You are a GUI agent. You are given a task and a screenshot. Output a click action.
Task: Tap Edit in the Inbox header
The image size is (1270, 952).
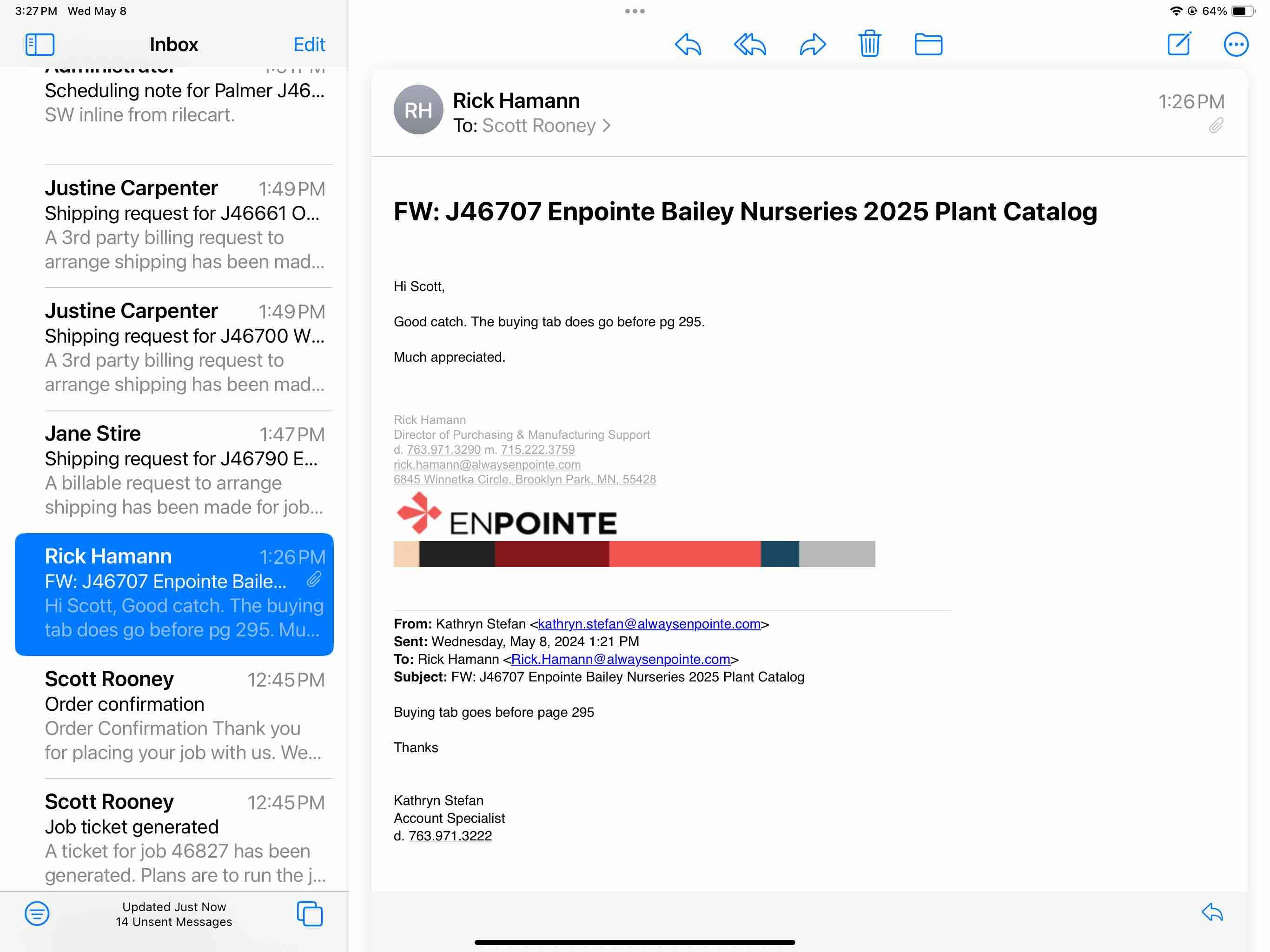click(309, 44)
